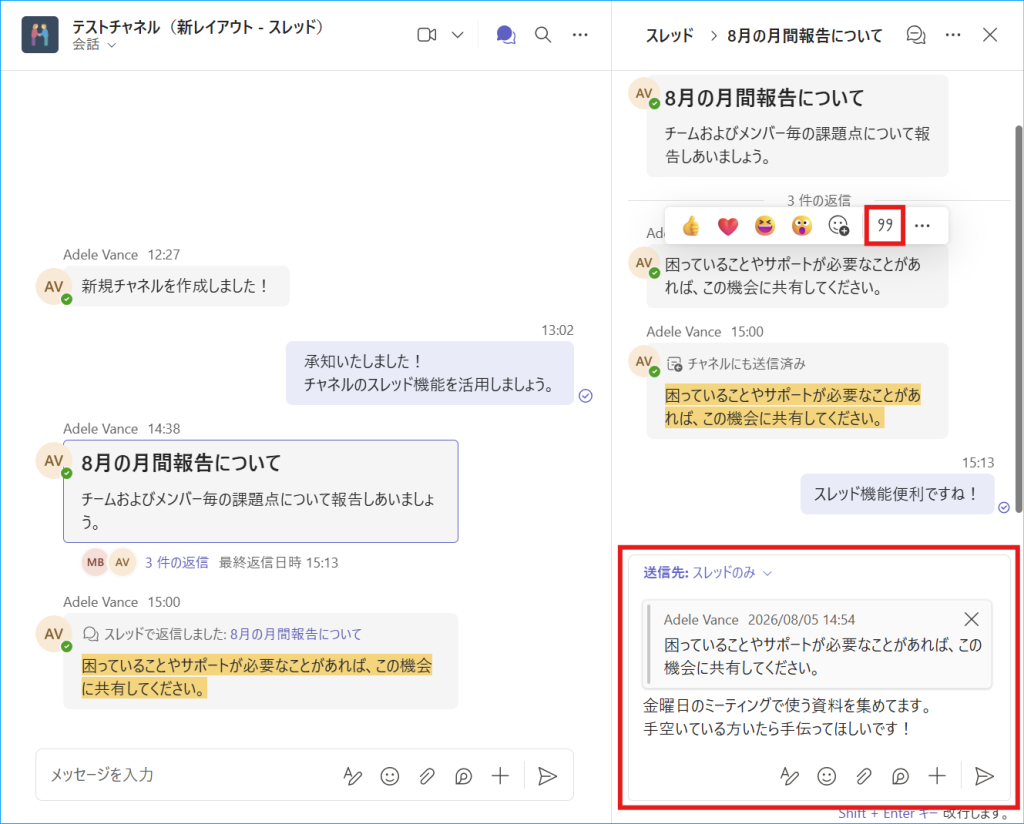Expand the meeting options dropdown arrow
This screenshot has height=824, width=1024.
[x=458, y=35]
